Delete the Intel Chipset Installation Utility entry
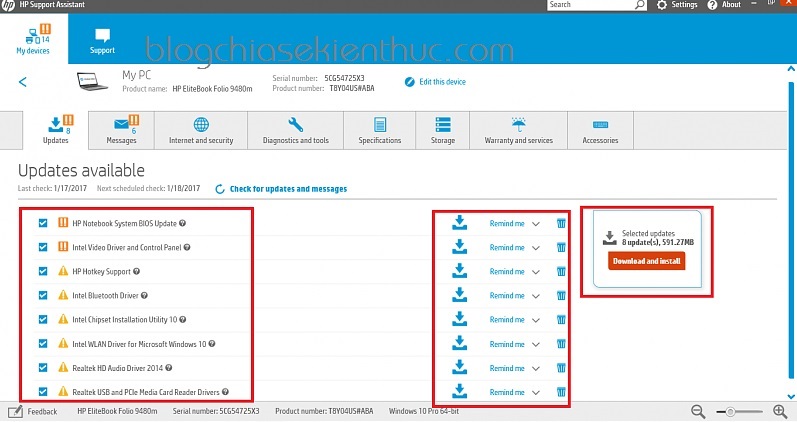The width and height of the screenshot is (797, 422). [x=561, y=320]
